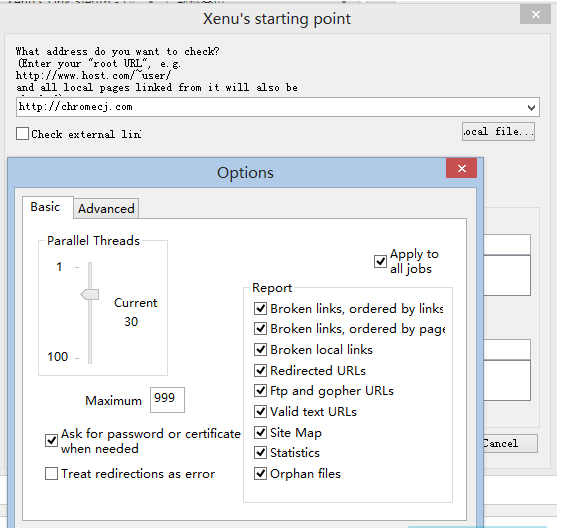
Task: Click the Xenu's starting point title text
Action: tap(277, 19)
